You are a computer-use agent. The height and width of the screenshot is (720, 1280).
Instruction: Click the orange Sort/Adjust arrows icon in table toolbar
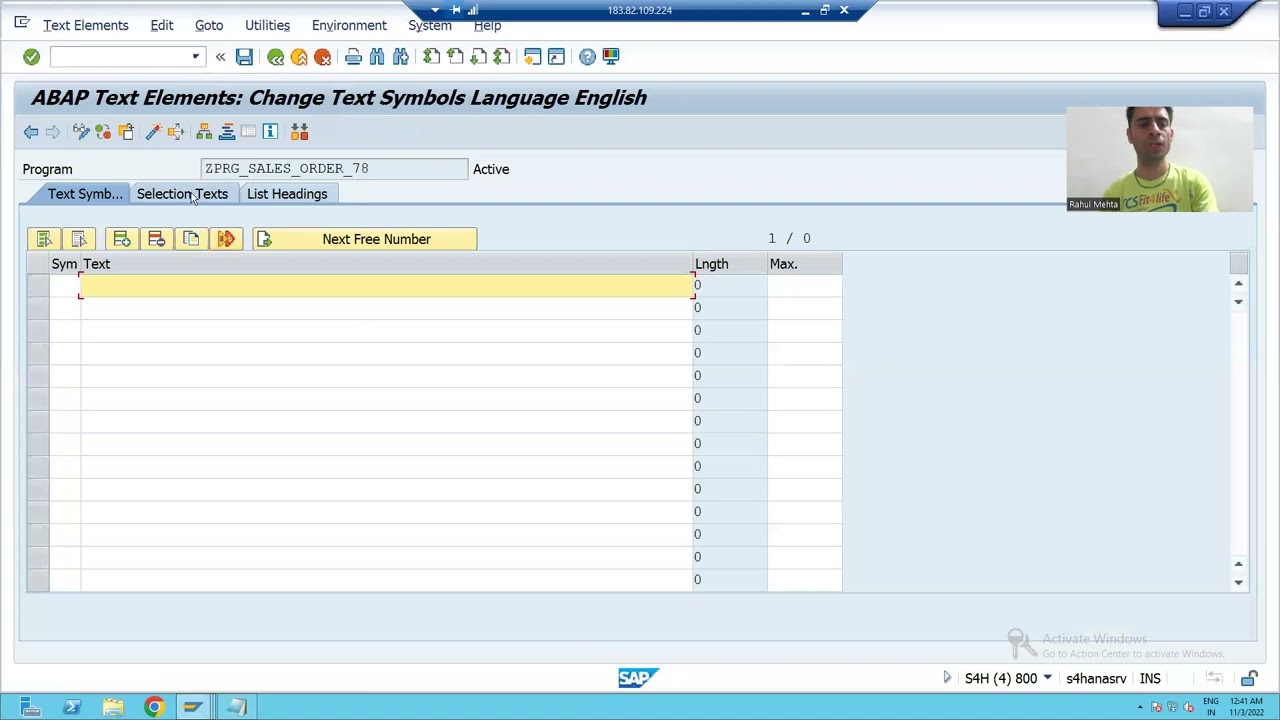coord(226,239)
